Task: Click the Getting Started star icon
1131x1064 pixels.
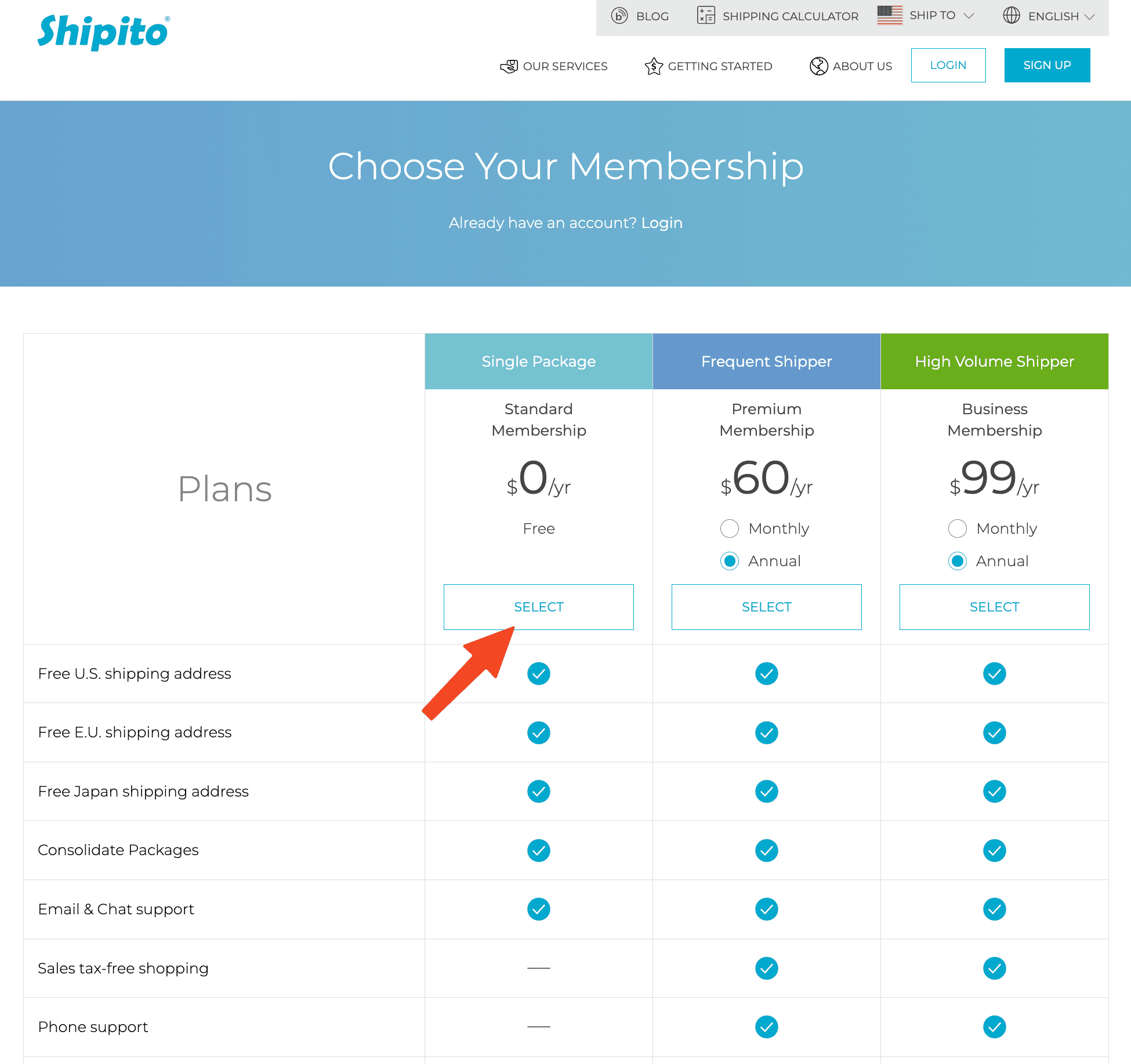Action: (x=654, y=66)
